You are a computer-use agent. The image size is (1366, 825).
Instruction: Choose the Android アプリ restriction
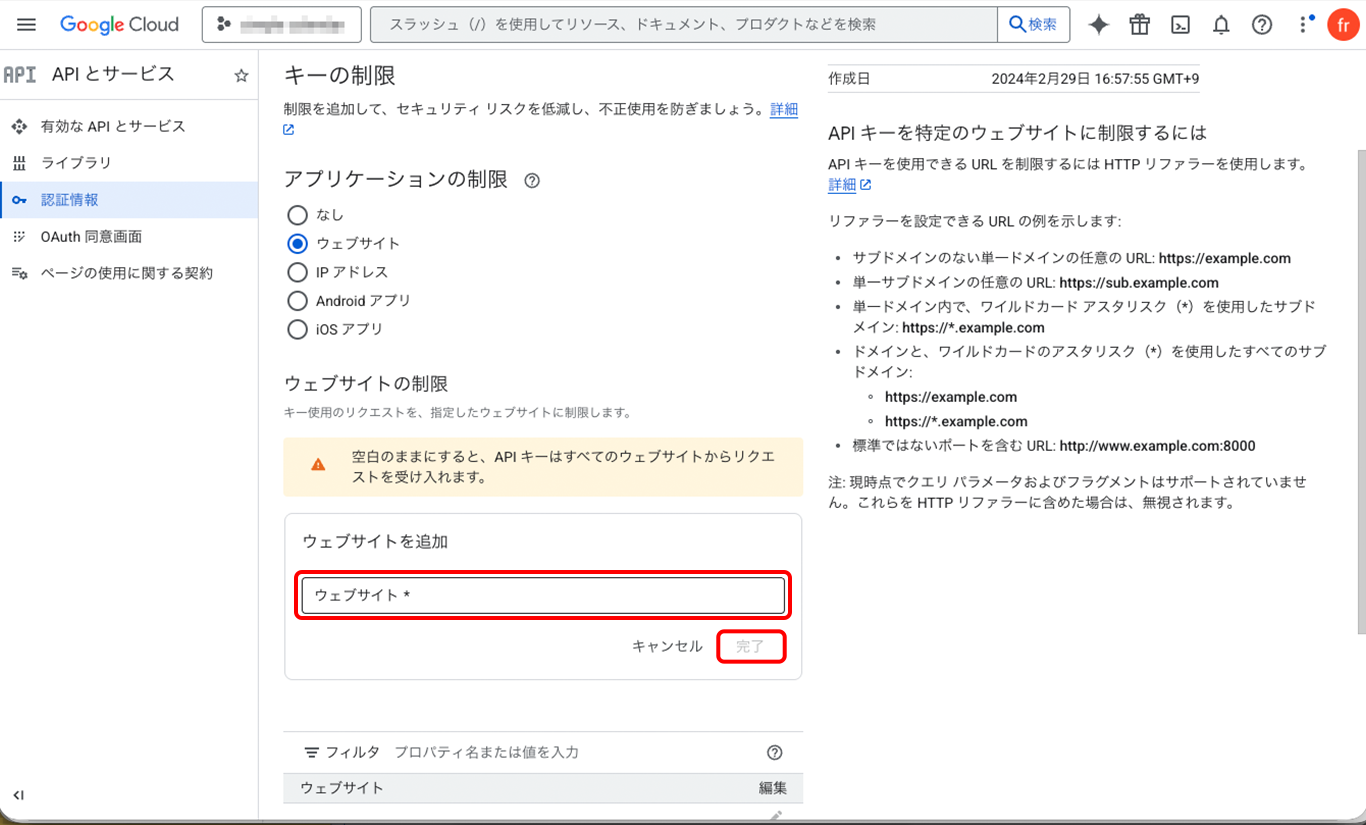tap(297, 301)
